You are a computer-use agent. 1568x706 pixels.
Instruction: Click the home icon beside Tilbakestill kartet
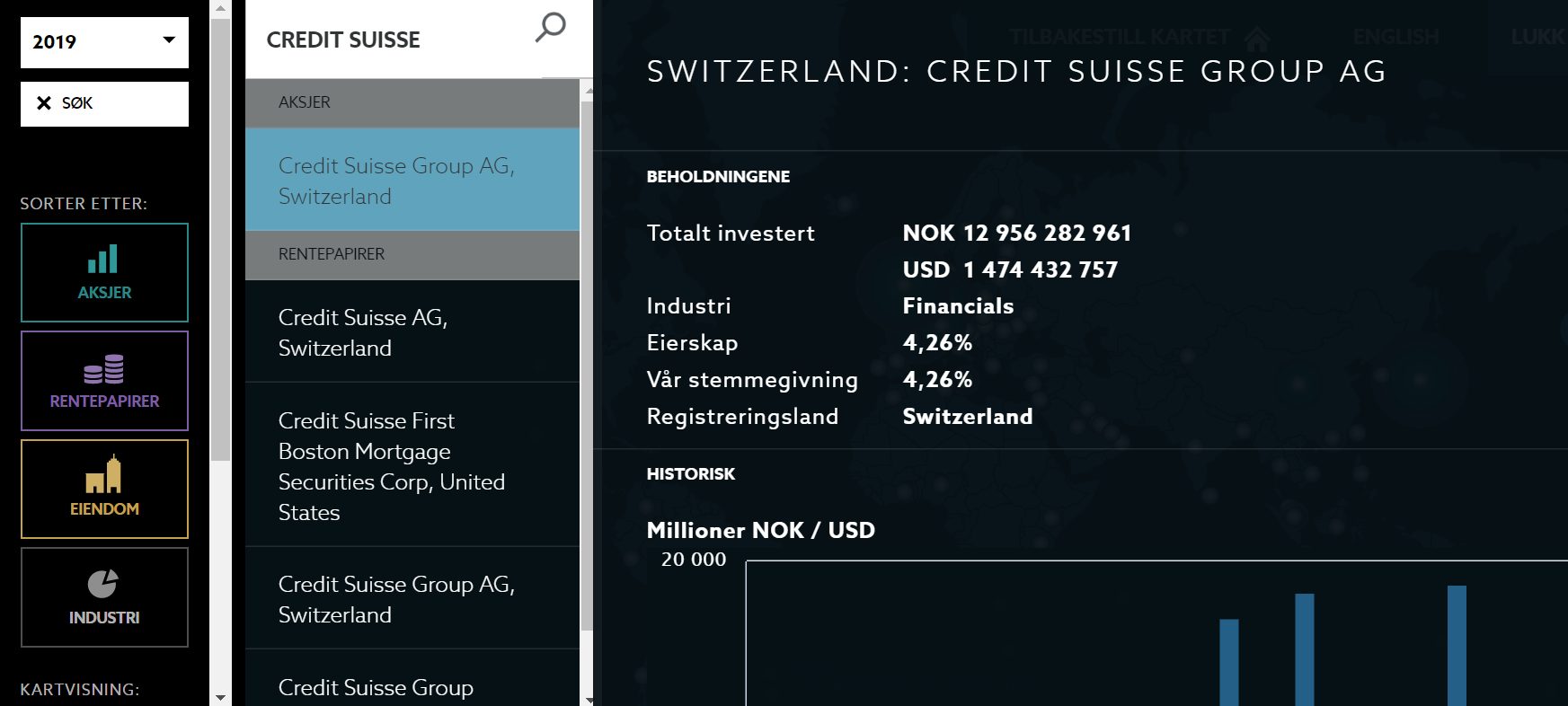pos(1257,38)
